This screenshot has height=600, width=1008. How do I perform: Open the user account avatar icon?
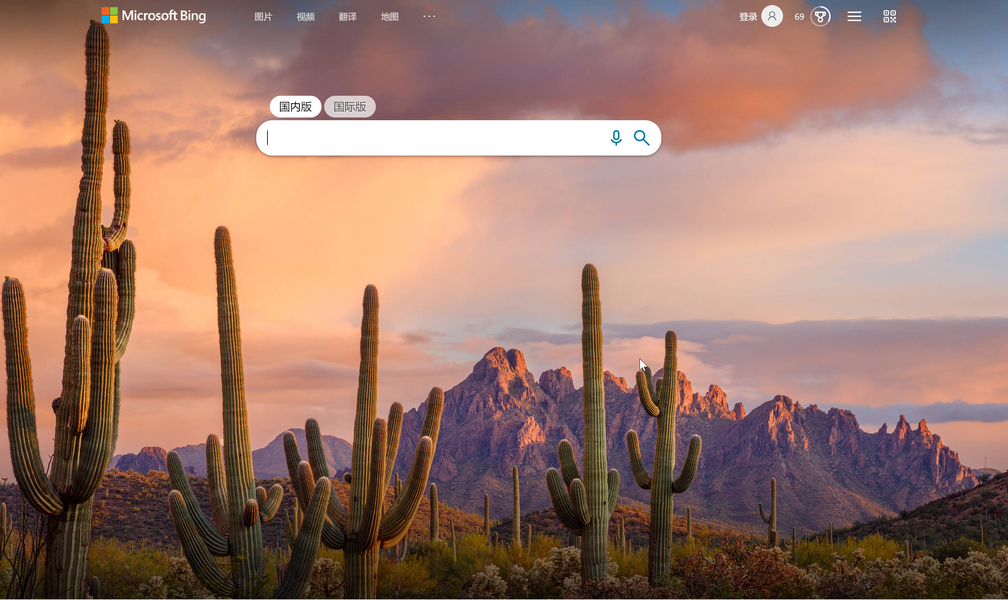(772, 16)
